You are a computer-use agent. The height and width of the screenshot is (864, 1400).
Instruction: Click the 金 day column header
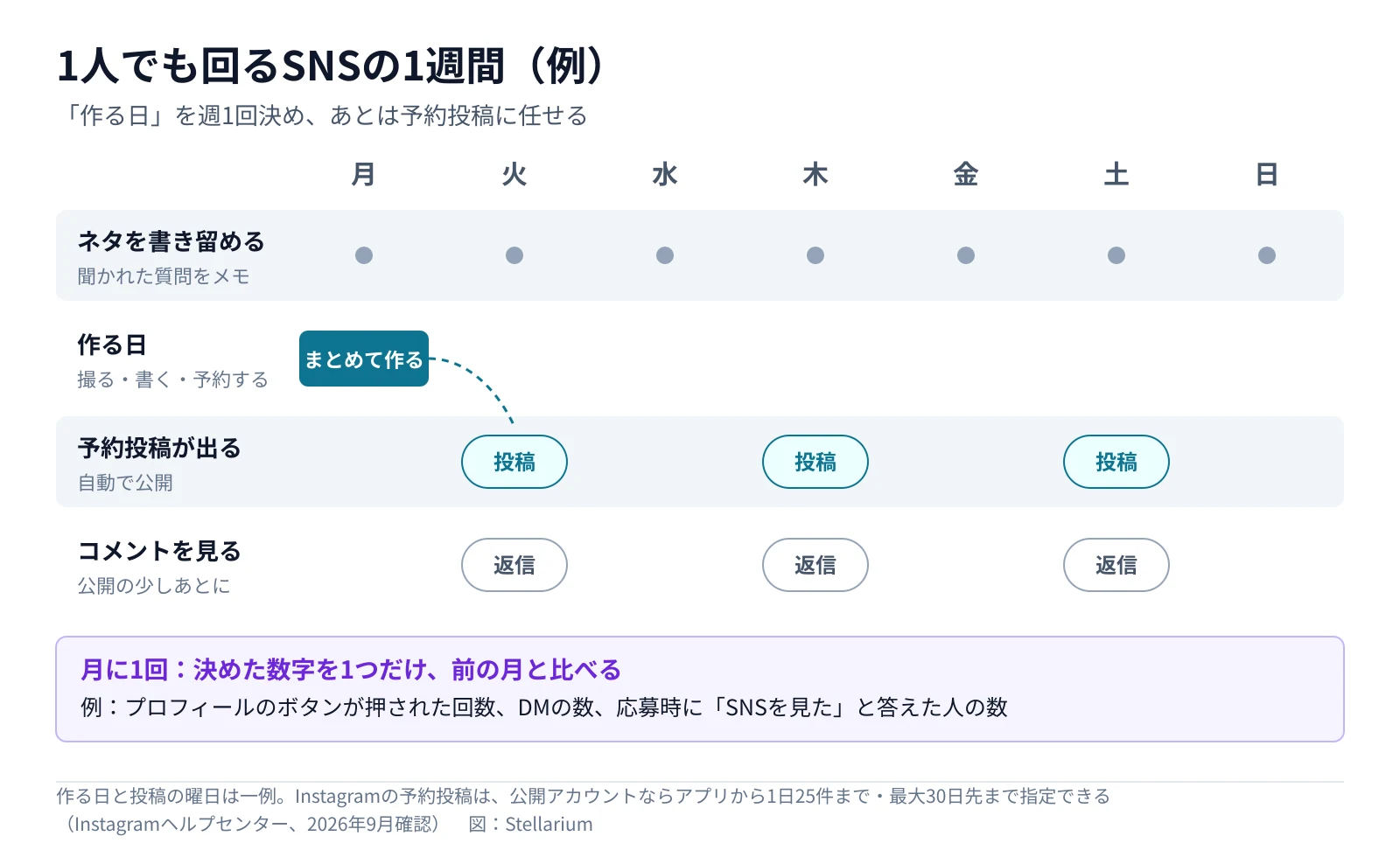click(x=966, y=175)
